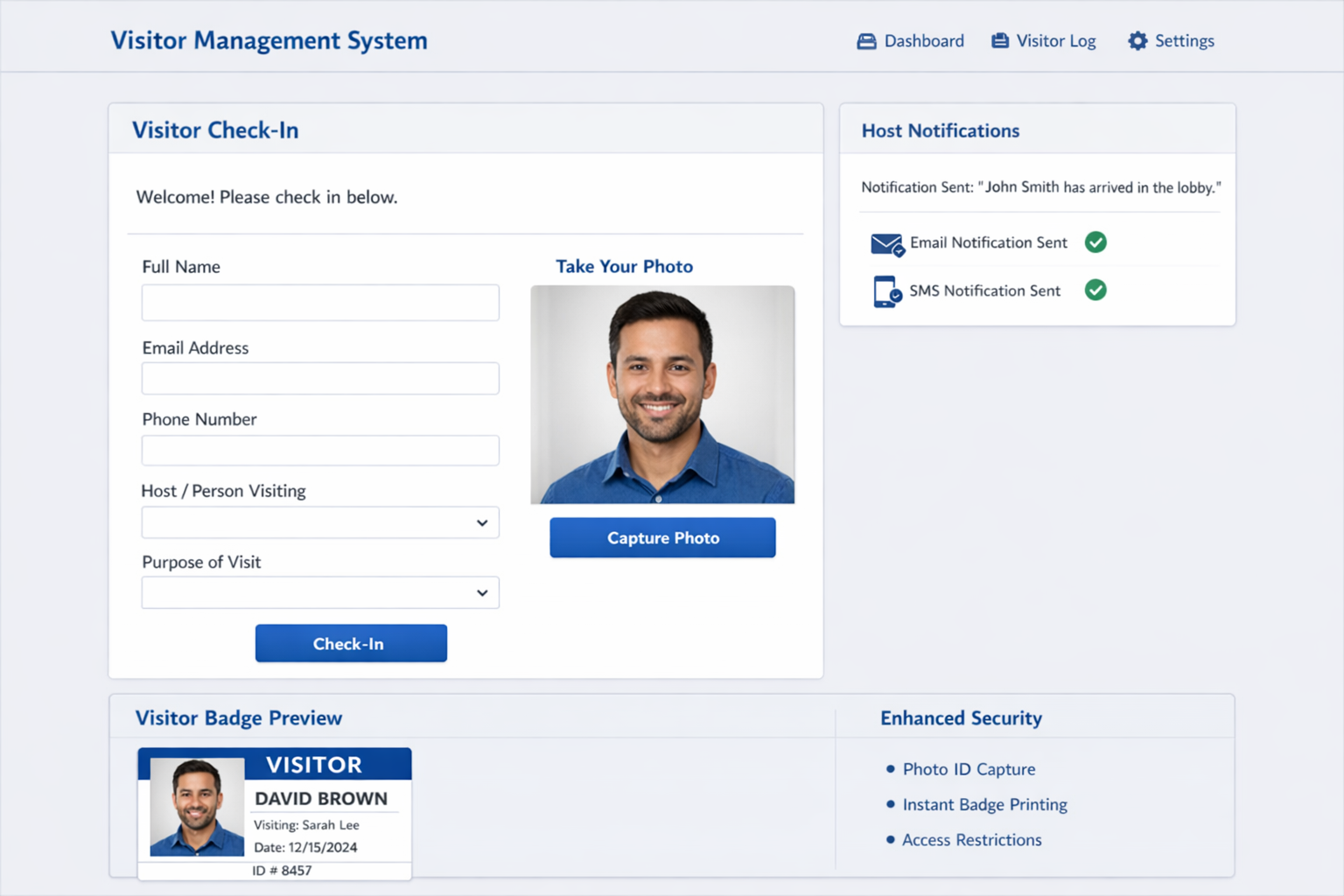Expand the Purpose of Visit dropdown
The width and height of the screenshot is (1344, 896).
(x=319, y=592)
